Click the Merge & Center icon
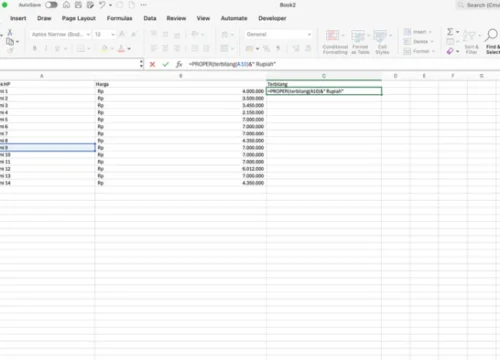The image size is (500, 360). point(224,49)
